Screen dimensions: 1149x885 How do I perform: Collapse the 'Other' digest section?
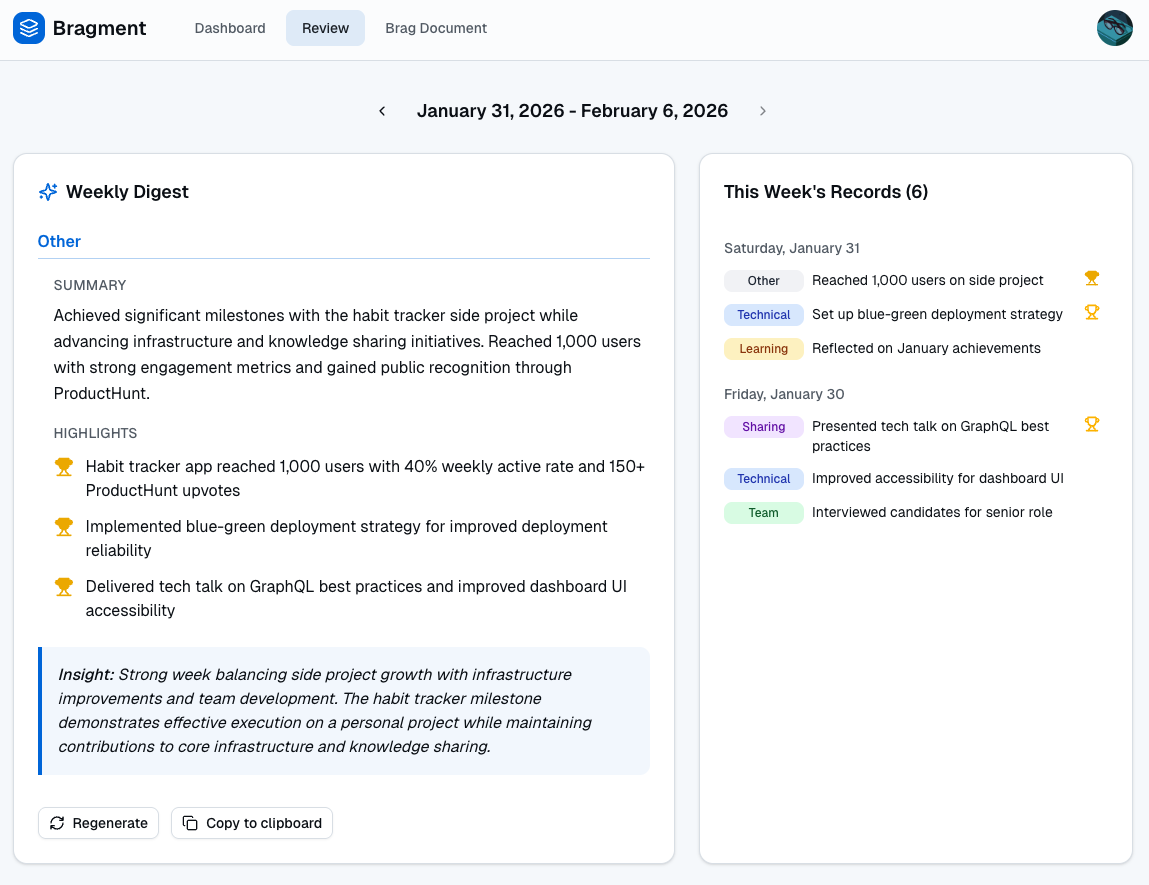(x=59, y=241)
